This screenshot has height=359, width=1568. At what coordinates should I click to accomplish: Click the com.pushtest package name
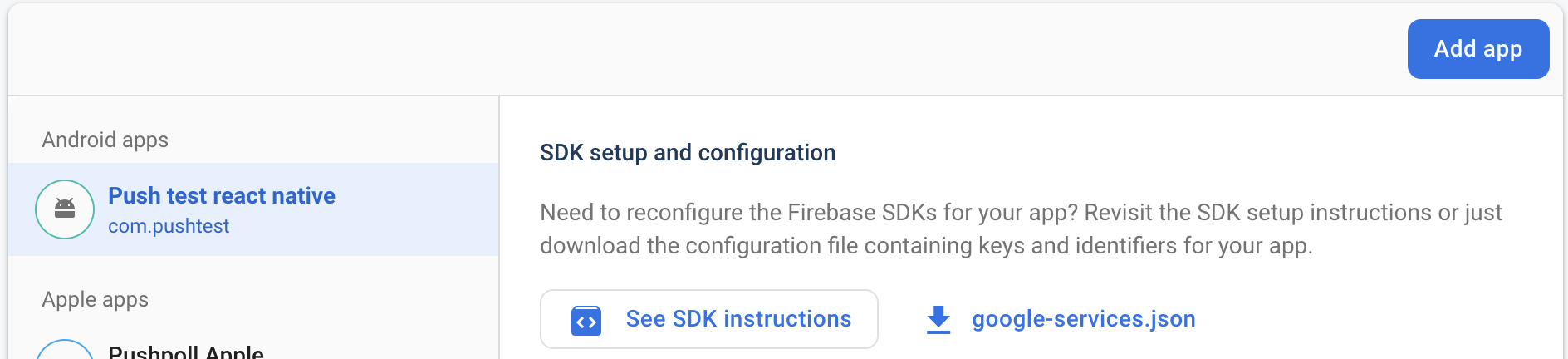coord(169,227)
